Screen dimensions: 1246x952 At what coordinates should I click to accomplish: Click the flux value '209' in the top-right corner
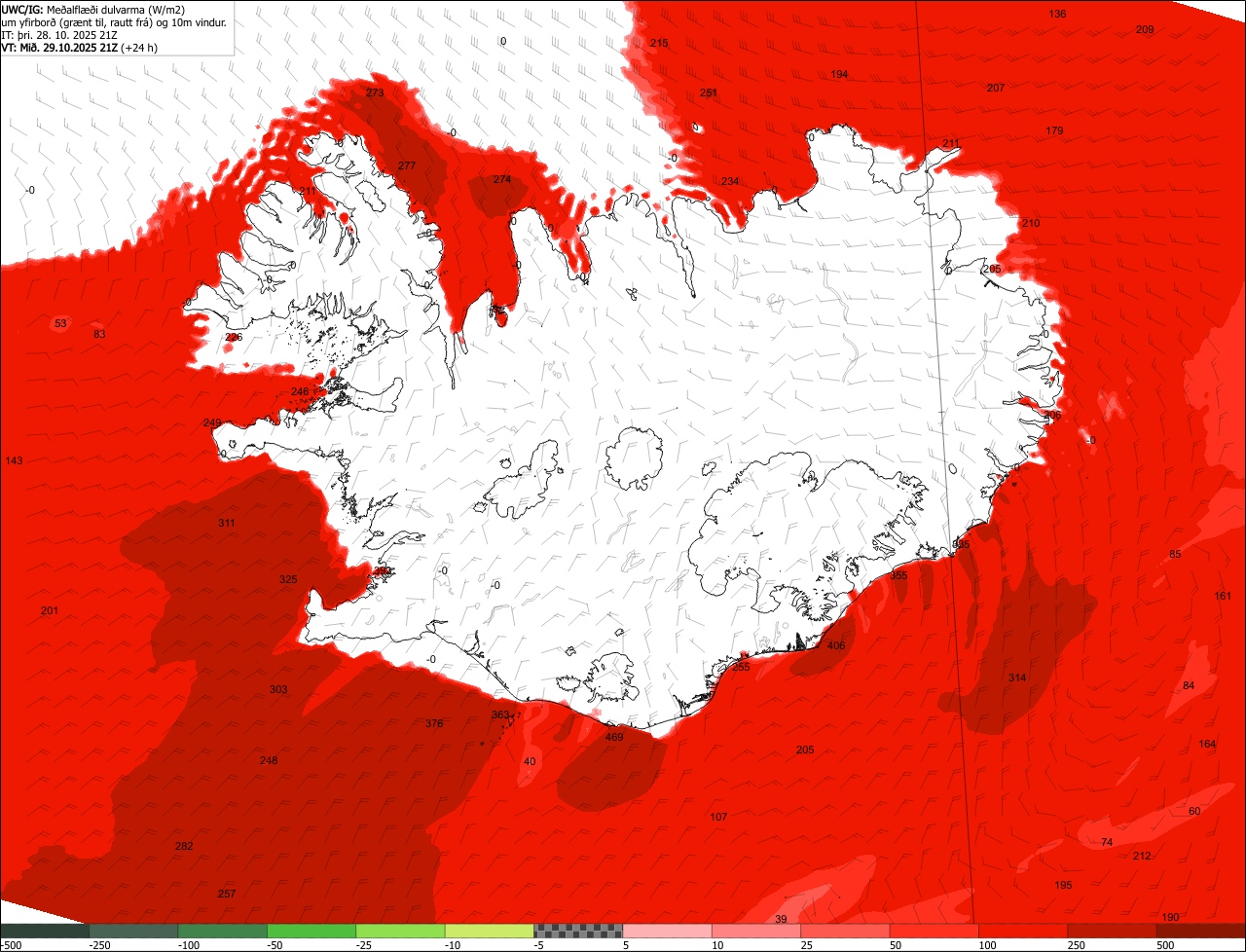click(x=1145, y=29)
